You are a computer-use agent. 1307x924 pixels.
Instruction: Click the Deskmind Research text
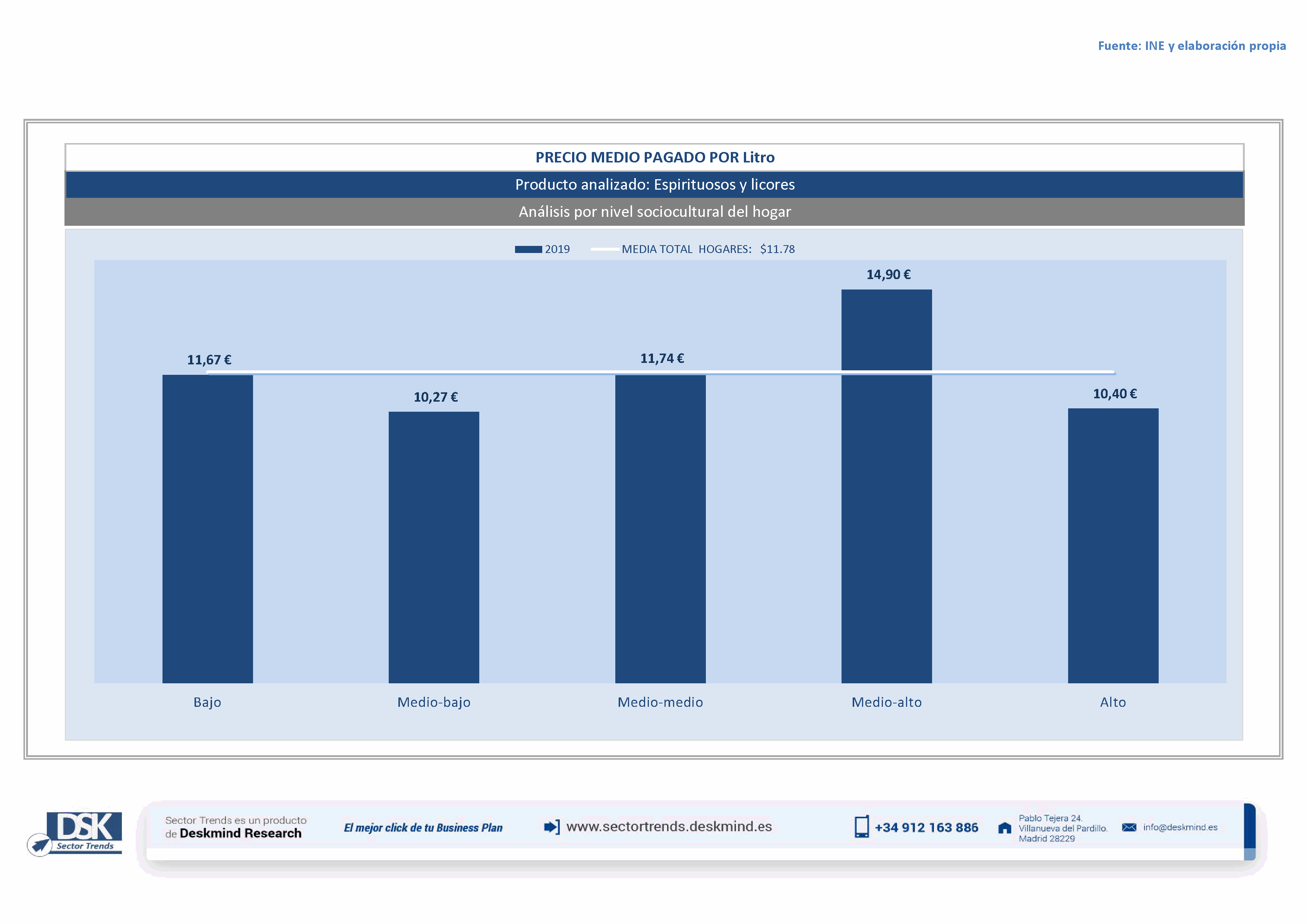click(240, 833)
